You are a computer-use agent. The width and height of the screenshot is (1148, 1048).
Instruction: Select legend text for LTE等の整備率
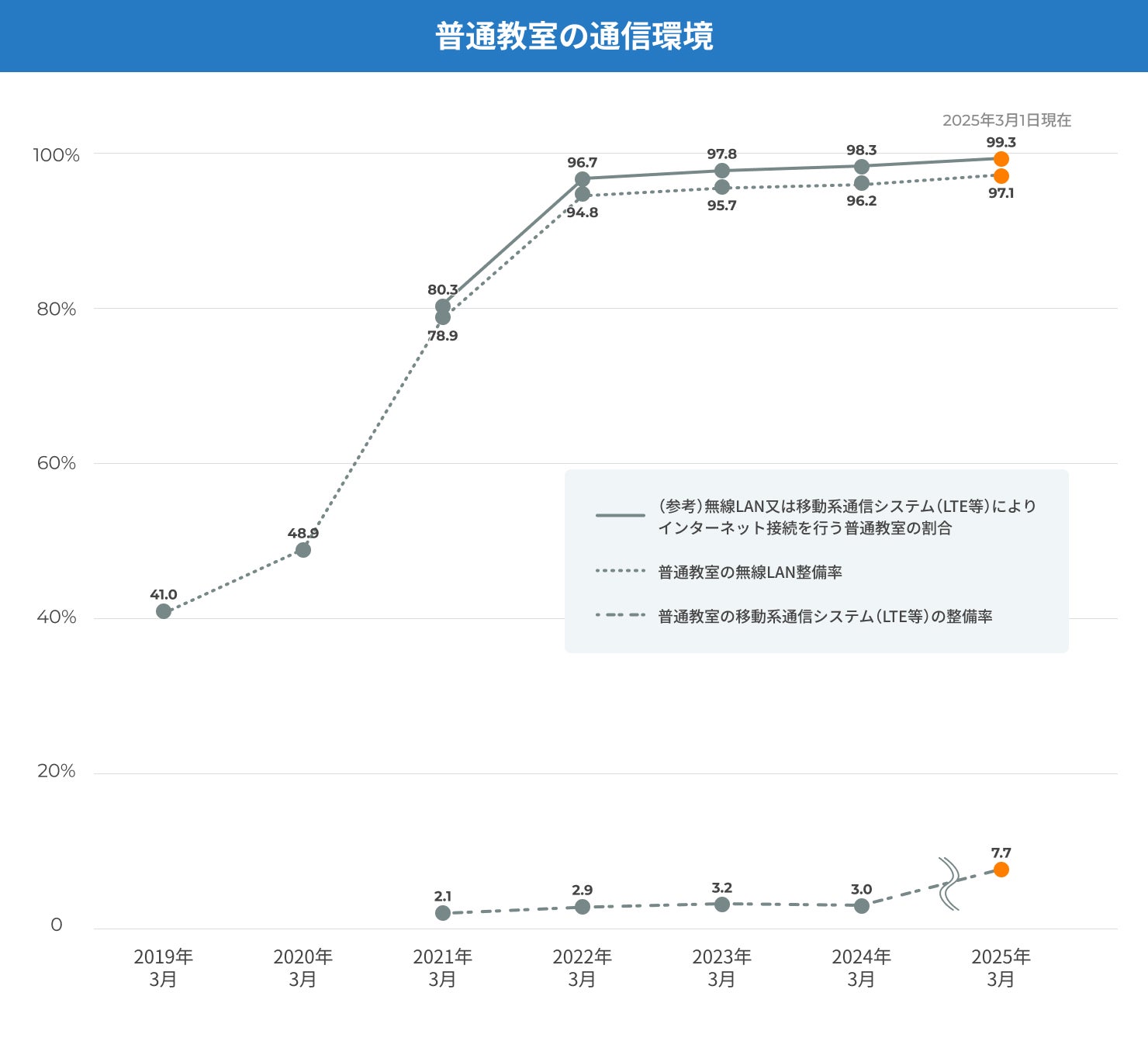825,617
